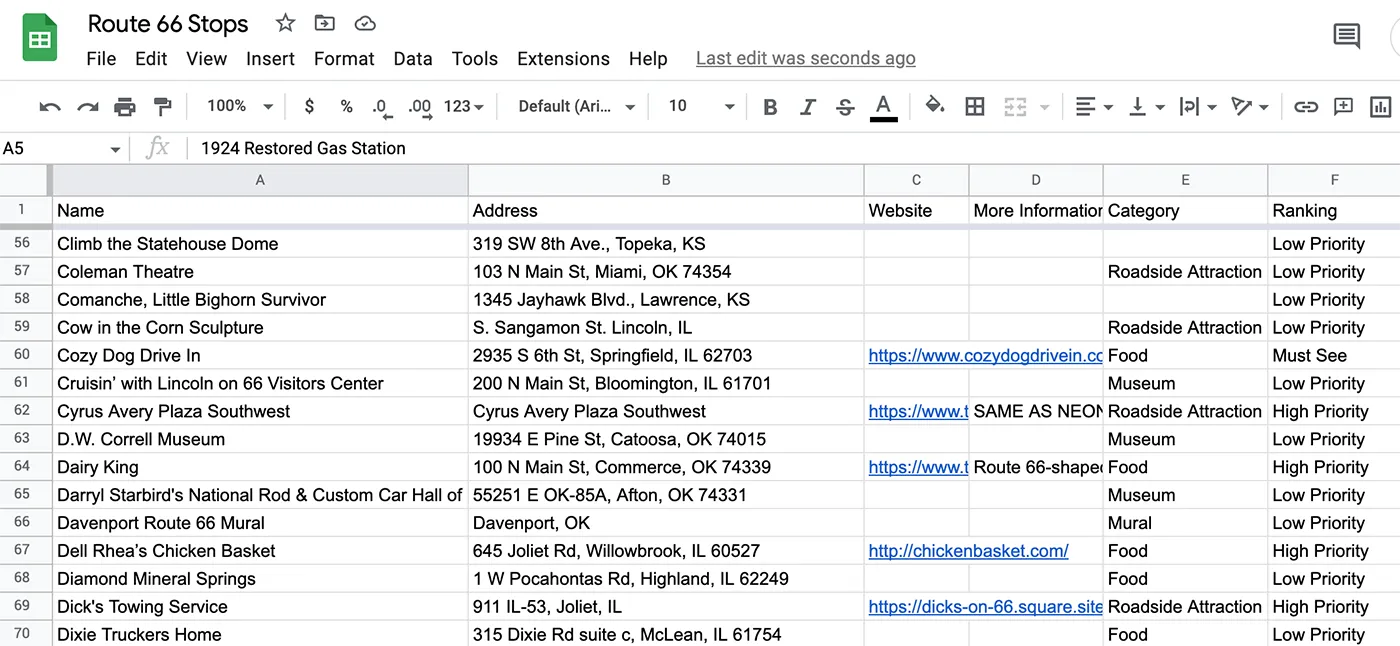Screen dimensions: 1400x646
Task: Open the Insert menu
Action: [270, 59]
